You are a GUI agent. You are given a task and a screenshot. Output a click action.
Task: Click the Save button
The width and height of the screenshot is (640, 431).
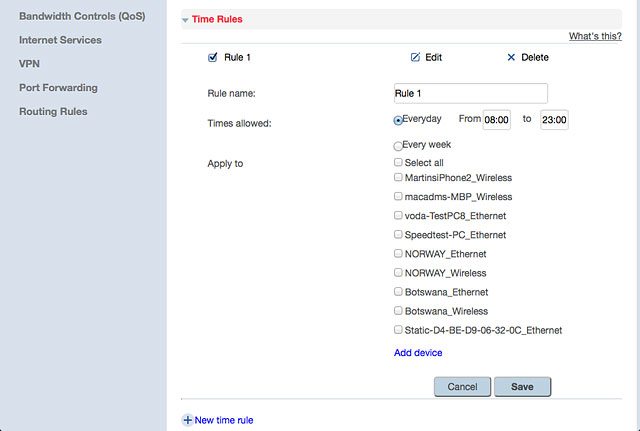click(522, 387)
